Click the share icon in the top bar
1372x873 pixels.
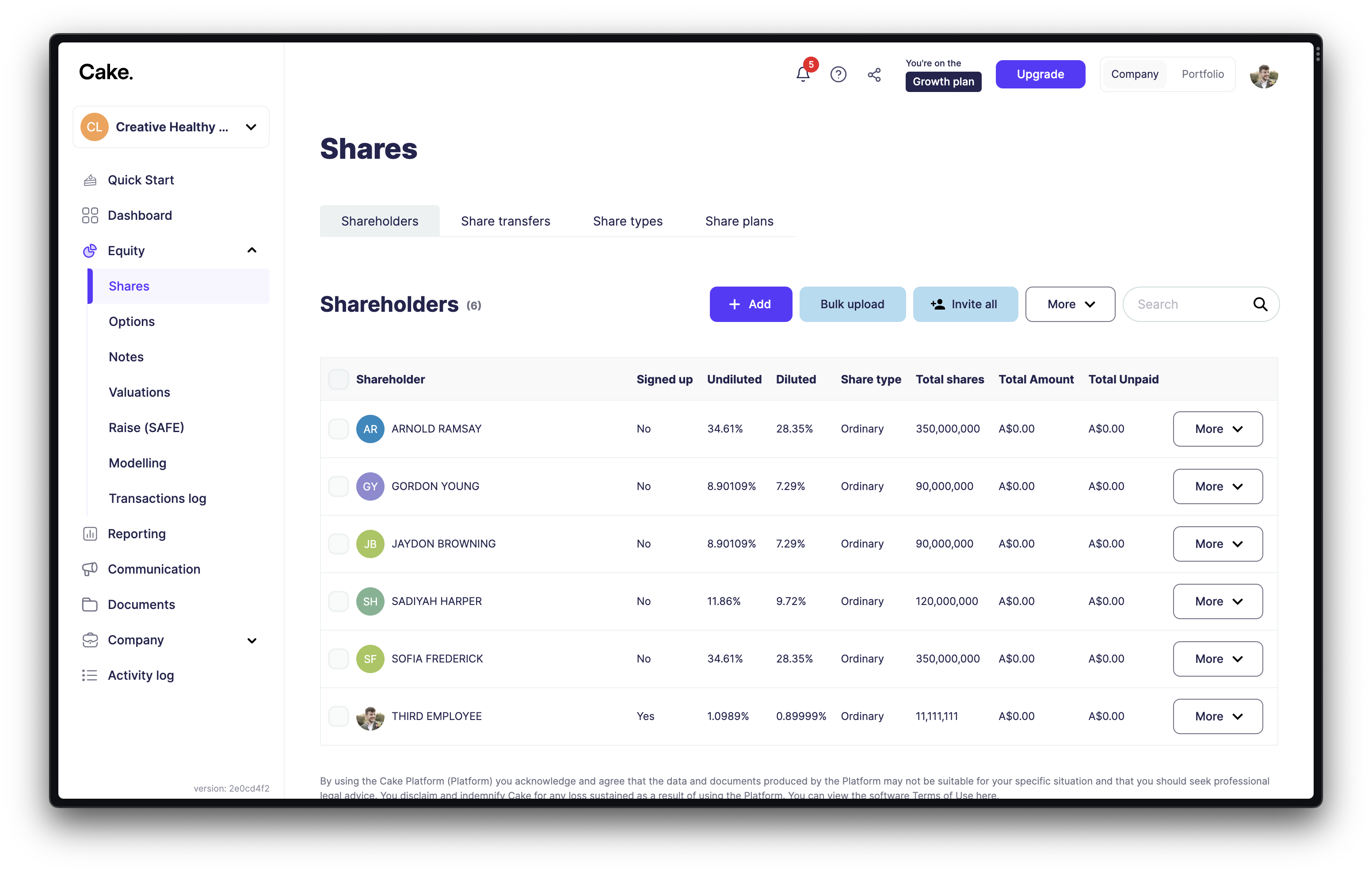pyautogui.click(x=875, y=74)
